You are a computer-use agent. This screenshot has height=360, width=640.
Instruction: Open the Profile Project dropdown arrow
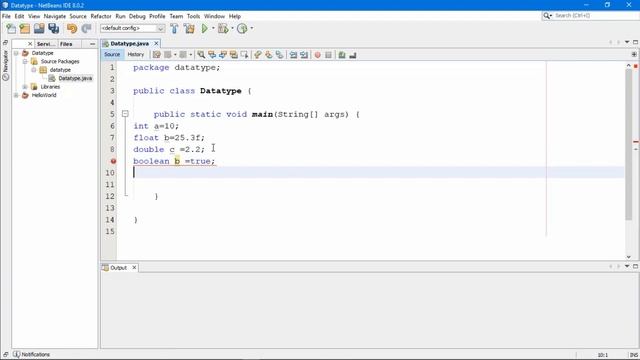251,28
